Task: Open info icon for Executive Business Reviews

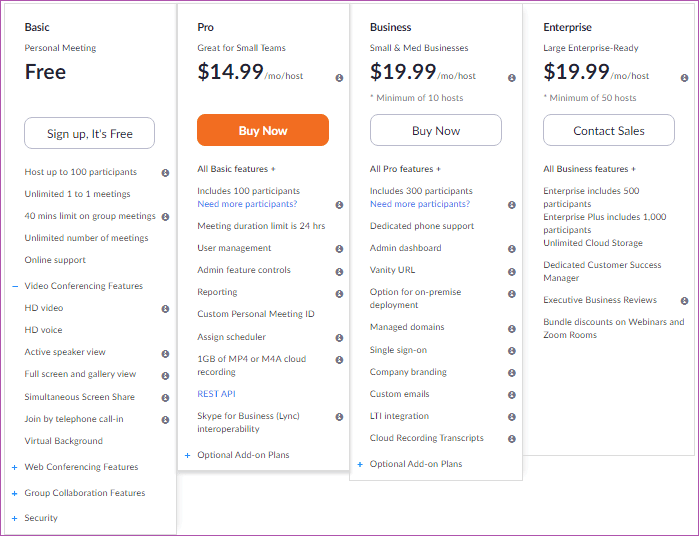Action: (x=684, y=301)
